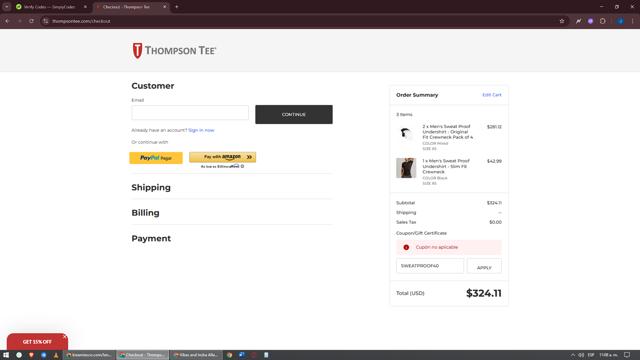
Task: Click the second taskbar round icon
Action: pos(19,355)
